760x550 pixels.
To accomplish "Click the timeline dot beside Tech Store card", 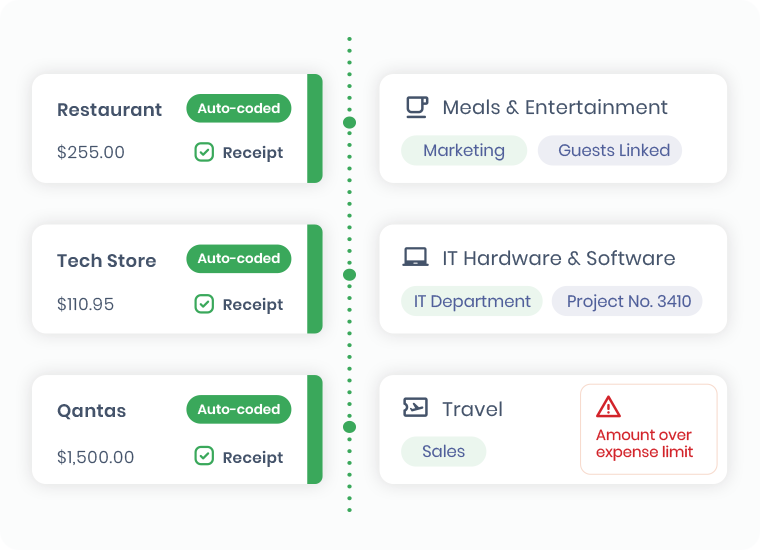I will click(349, 275).
